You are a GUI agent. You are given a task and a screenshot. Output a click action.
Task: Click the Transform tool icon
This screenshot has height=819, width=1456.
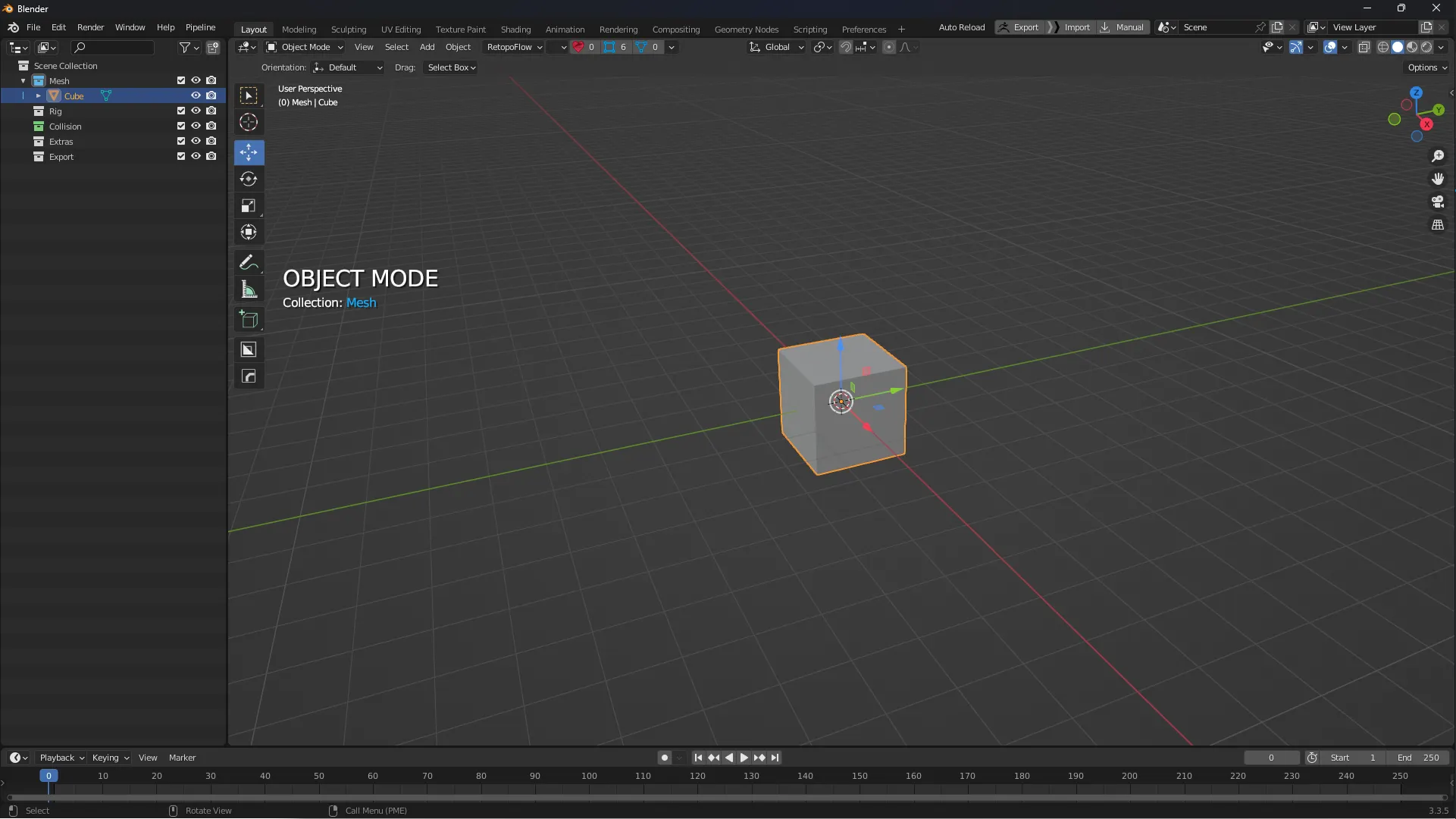pyautogui.click(x=249, y=233)
